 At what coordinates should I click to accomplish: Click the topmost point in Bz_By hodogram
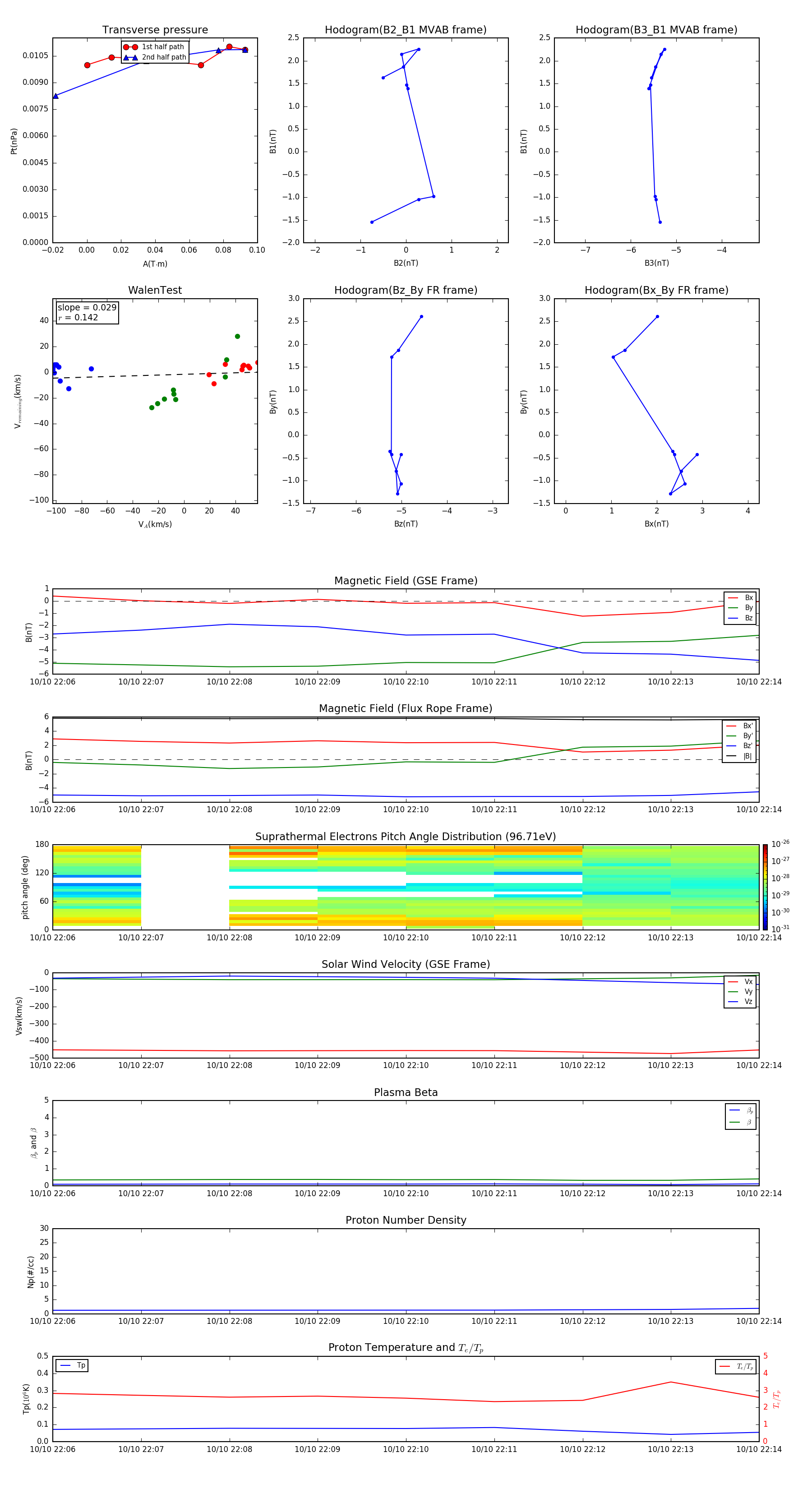(x=421, y=316)
